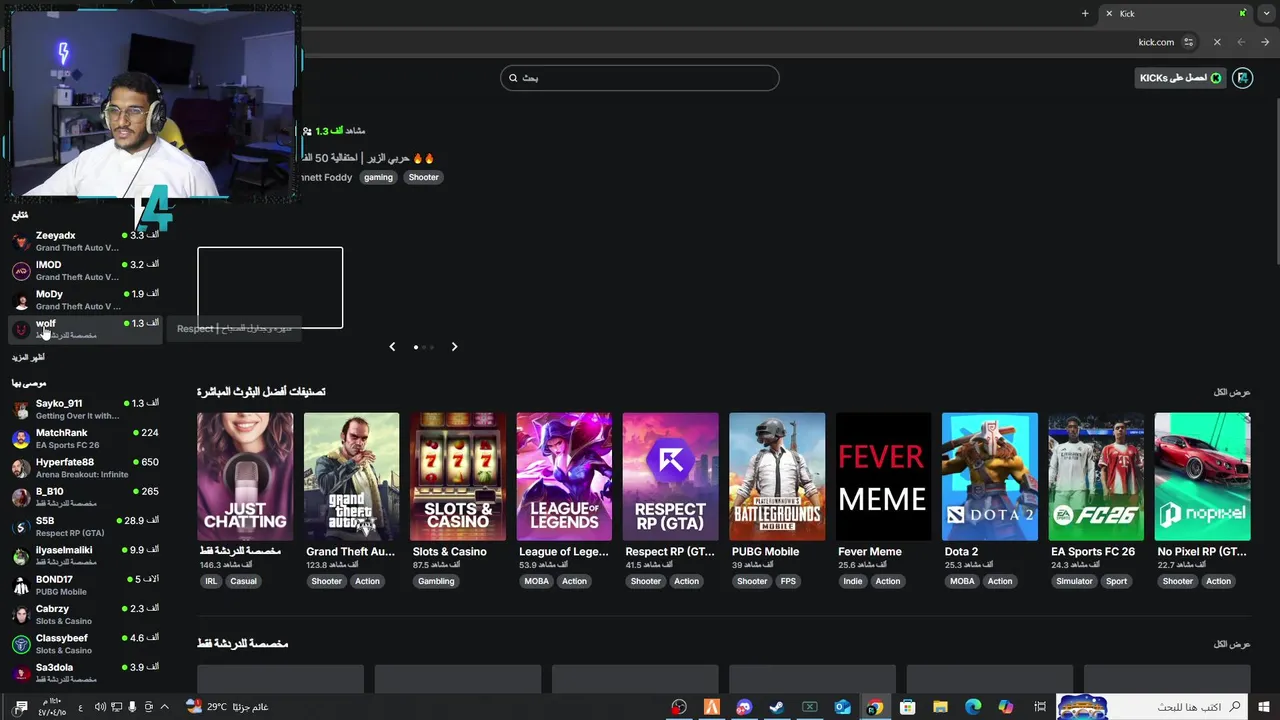Open File Explorer from taskbar
The height and width of the screenshot is (720, 1280).
click(x=940, y=707)
